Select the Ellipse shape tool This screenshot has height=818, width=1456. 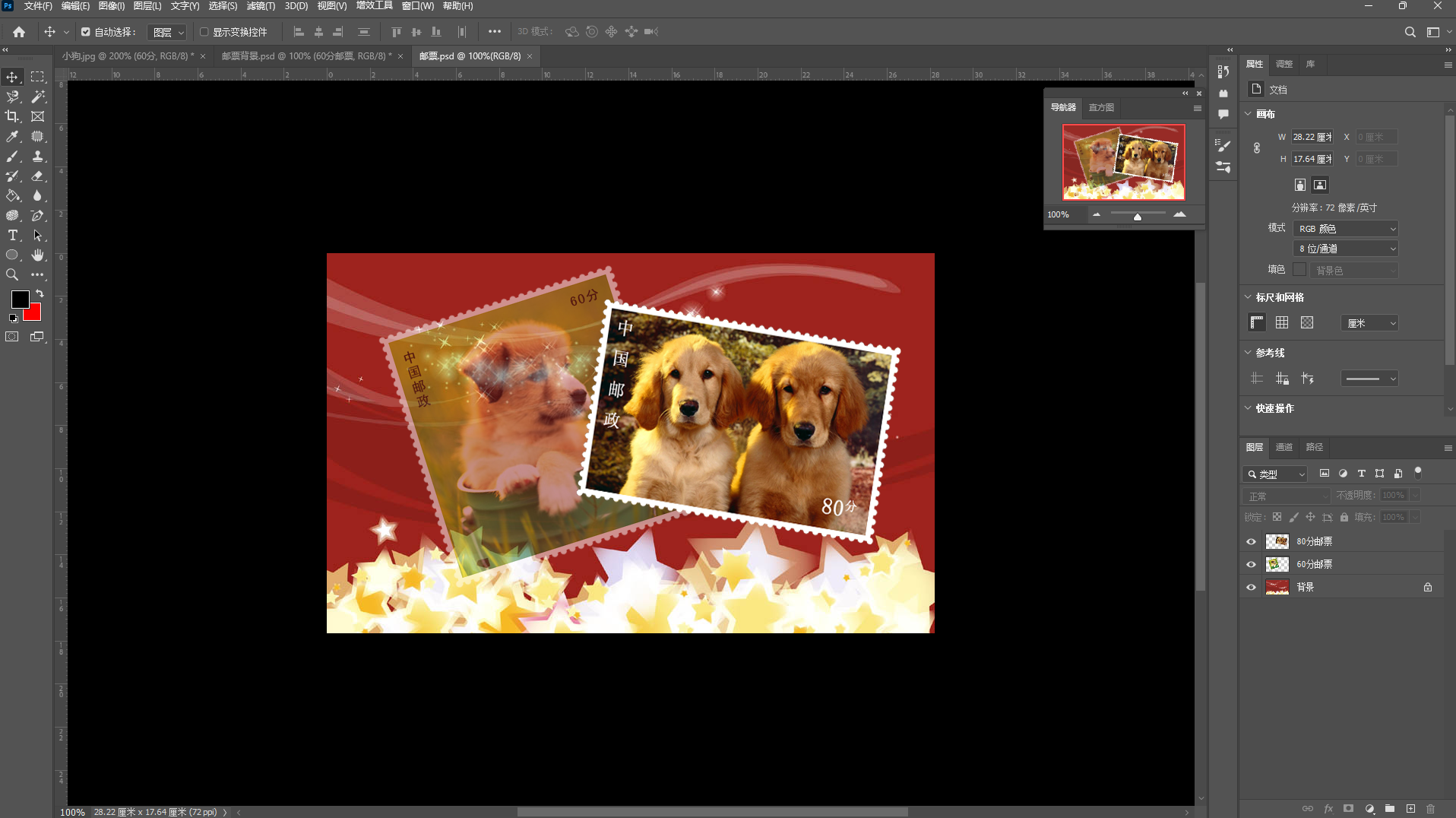point(12,255)
